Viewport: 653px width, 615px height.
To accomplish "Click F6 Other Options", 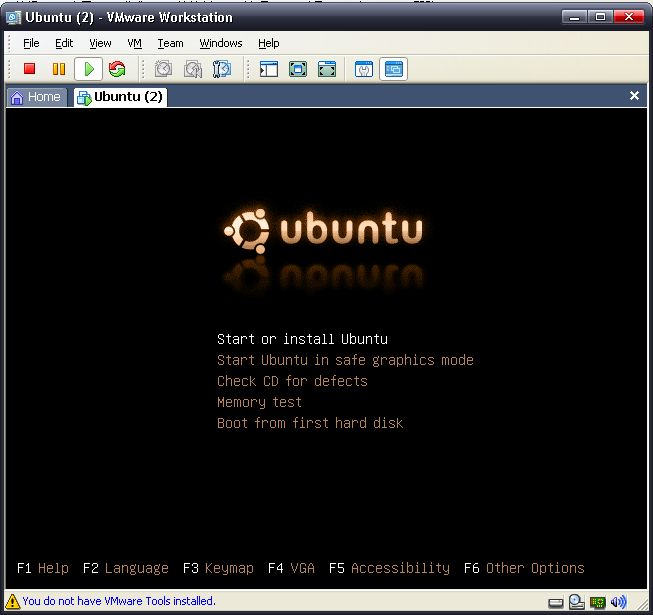I will [524, 568].
